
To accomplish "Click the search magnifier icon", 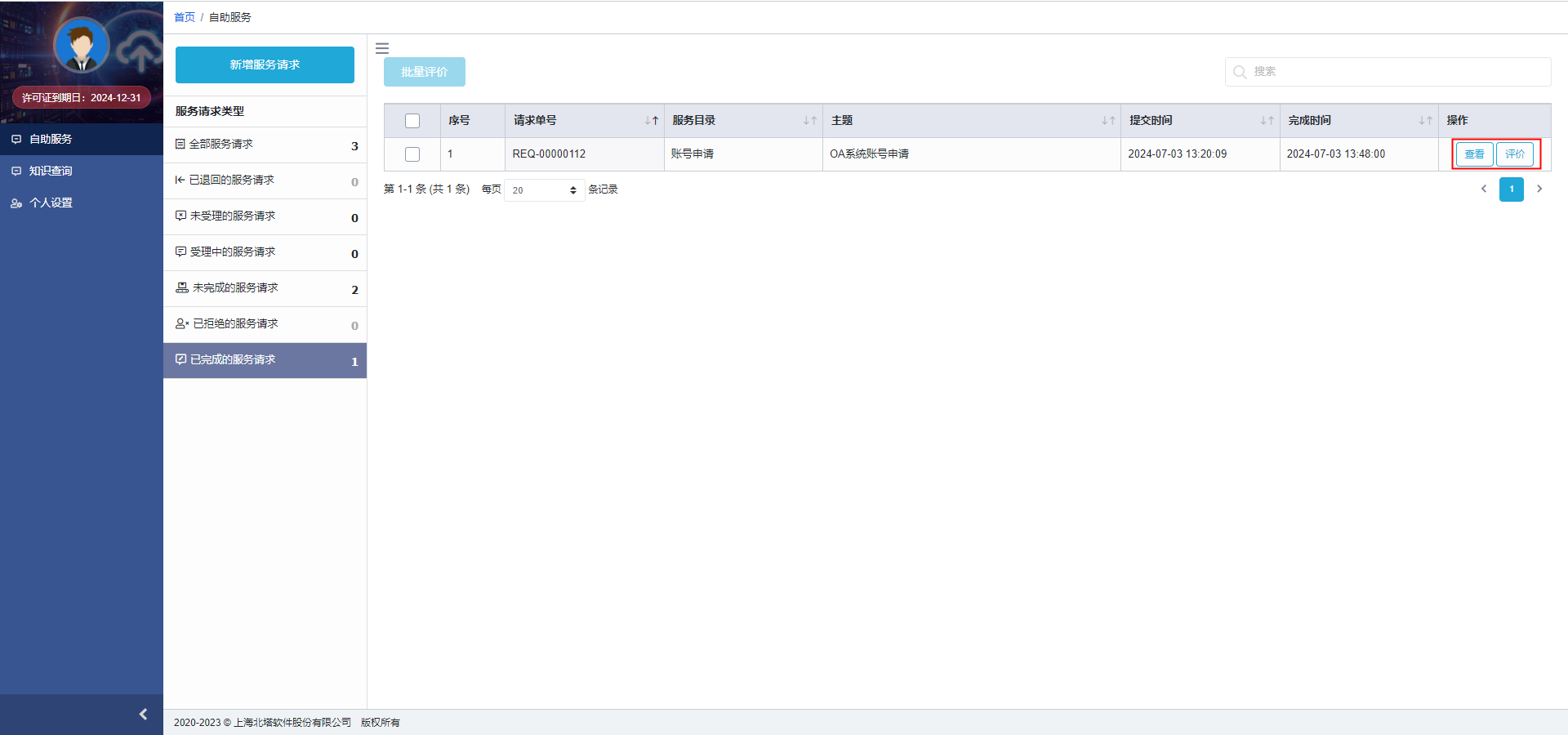I will pyautogui.click(x=1240, y=72).
